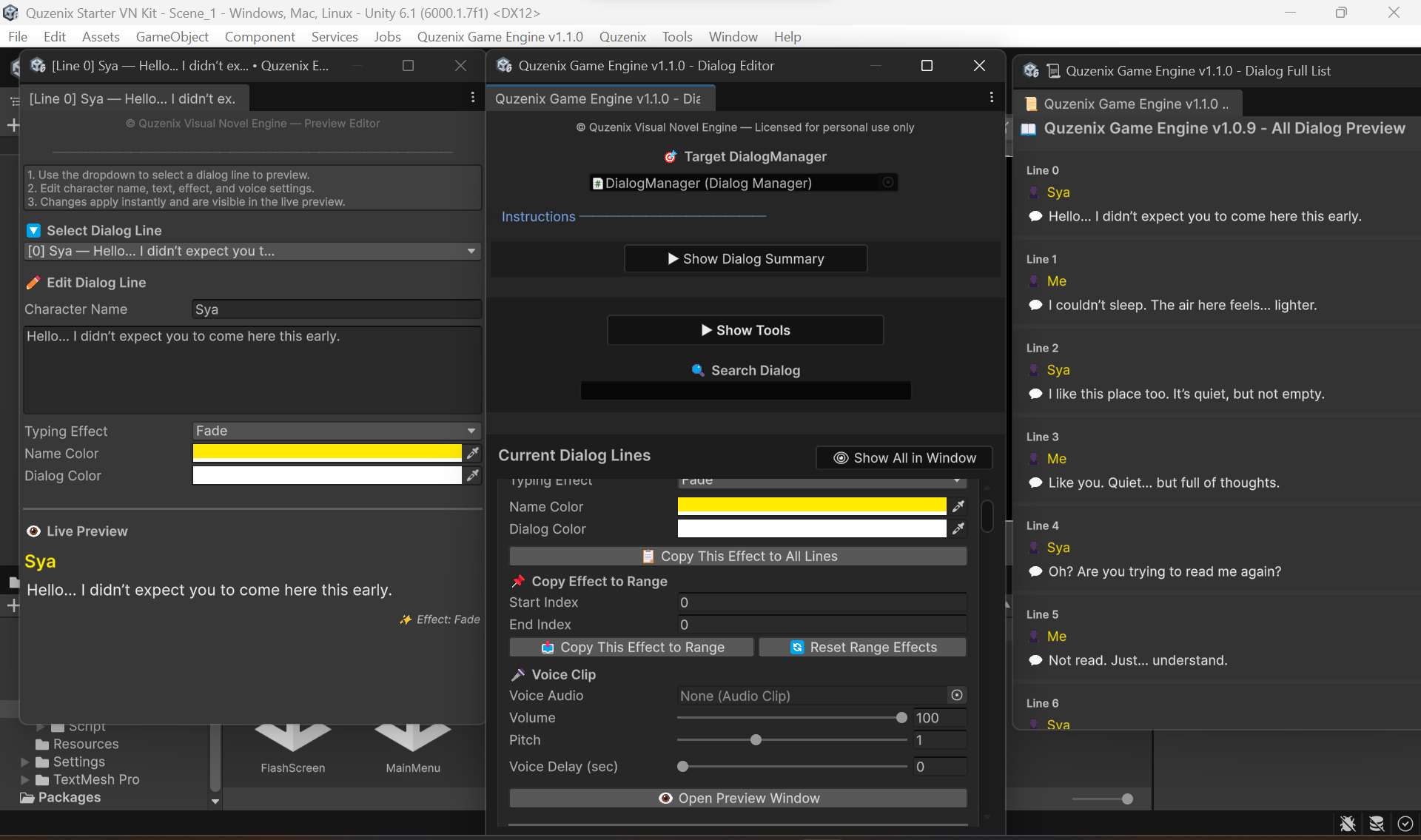Open the Tools menu
This screenshot has width=1421, height=840.
(x=677, y=36)
